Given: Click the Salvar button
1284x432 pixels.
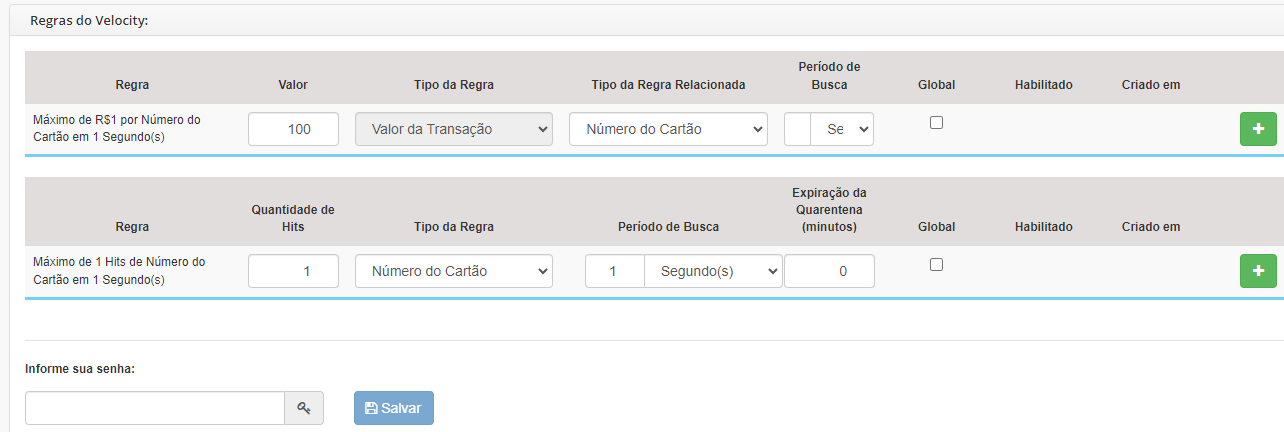Looking at the screenshot, I should pos(394,408).
